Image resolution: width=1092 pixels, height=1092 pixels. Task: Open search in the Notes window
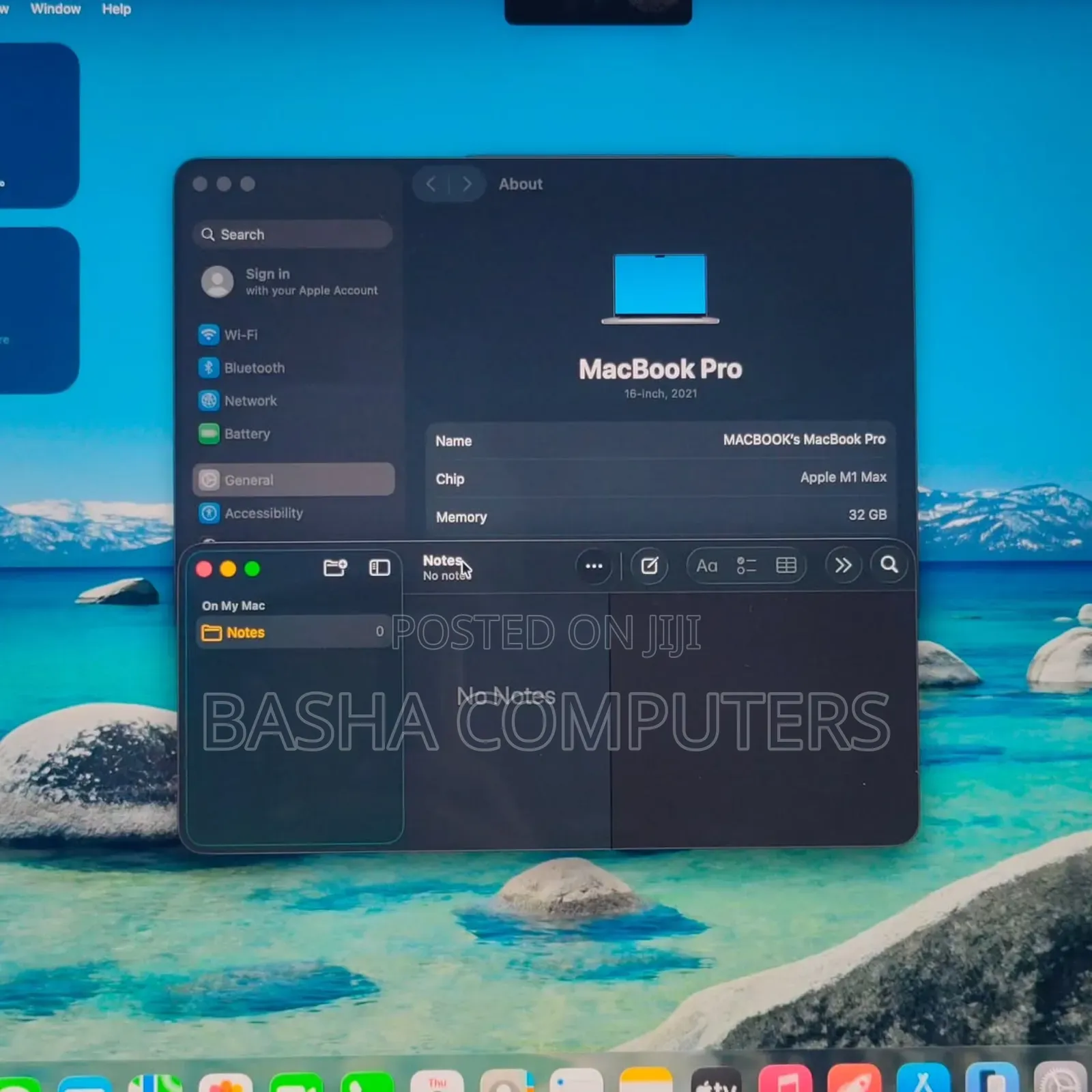889,565
